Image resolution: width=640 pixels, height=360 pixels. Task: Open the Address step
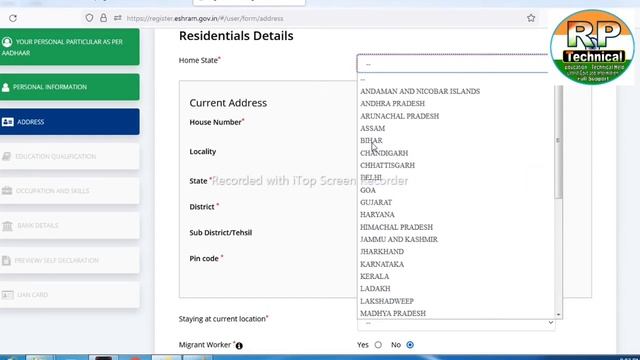70,122
